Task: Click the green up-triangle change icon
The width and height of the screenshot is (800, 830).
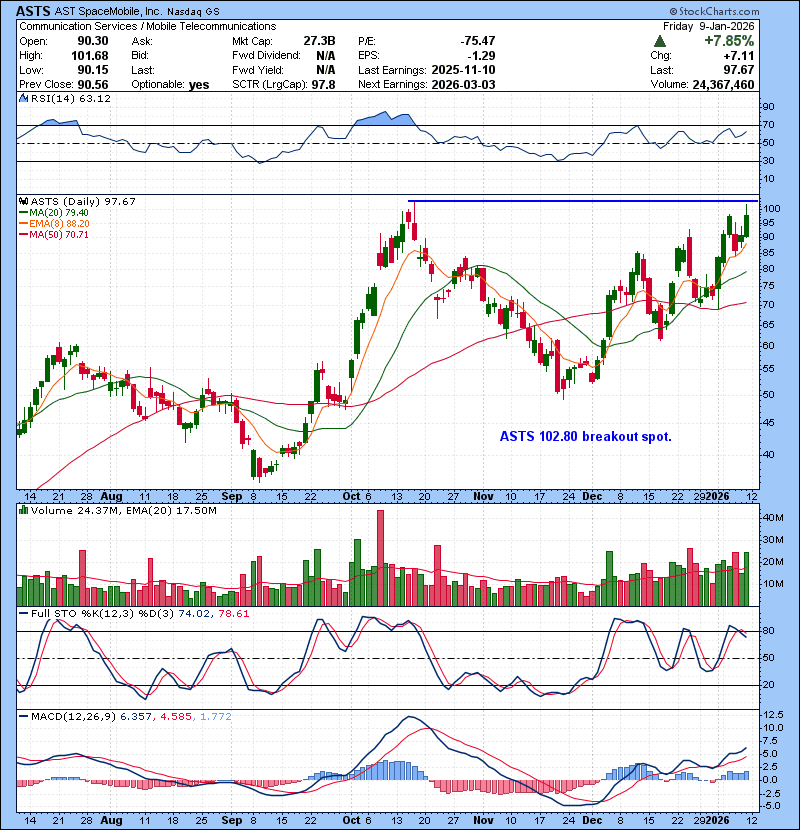Action: [660, 41]
